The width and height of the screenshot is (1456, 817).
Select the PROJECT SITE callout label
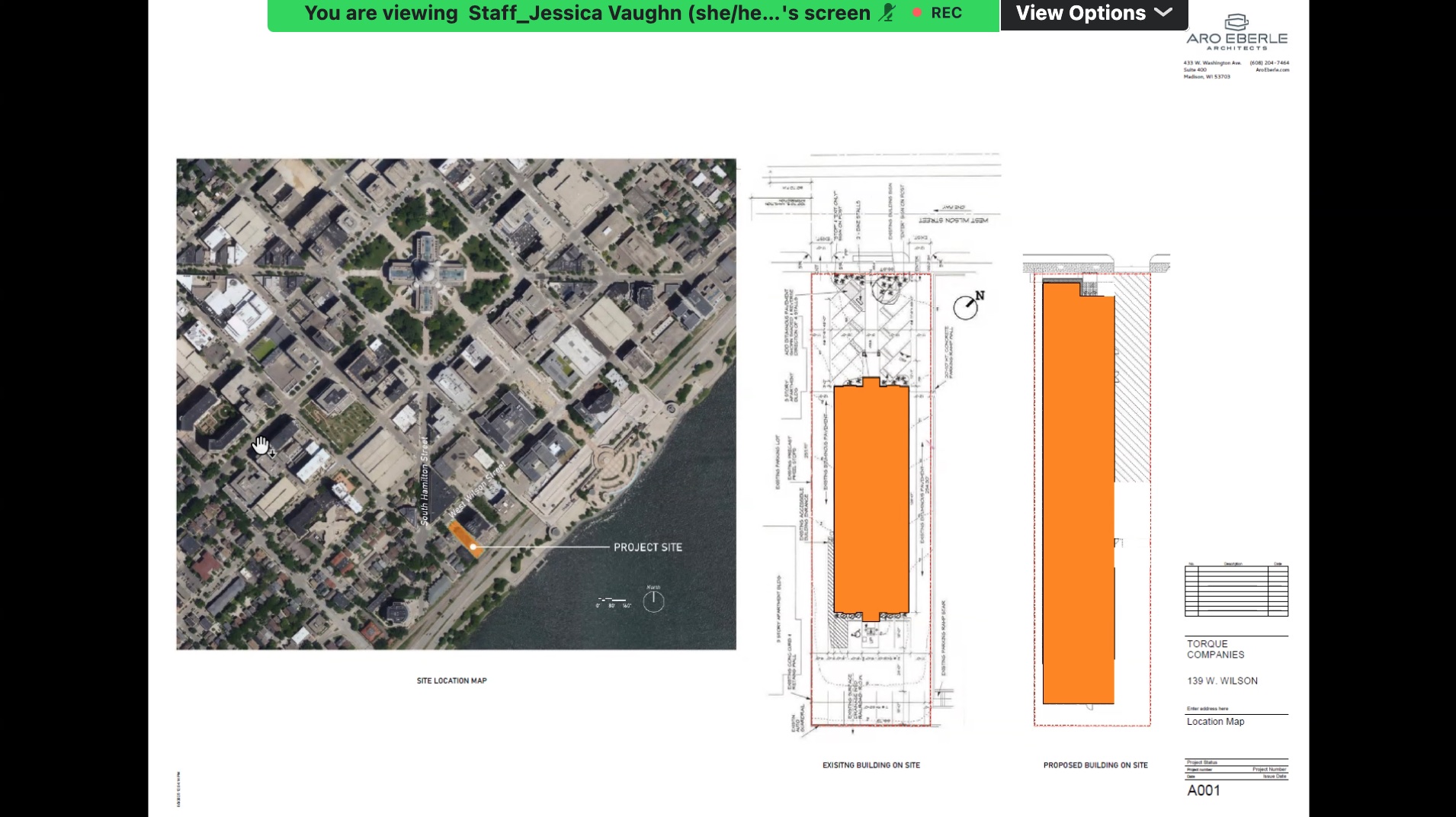pyautogui.click(x=647, y=547)
